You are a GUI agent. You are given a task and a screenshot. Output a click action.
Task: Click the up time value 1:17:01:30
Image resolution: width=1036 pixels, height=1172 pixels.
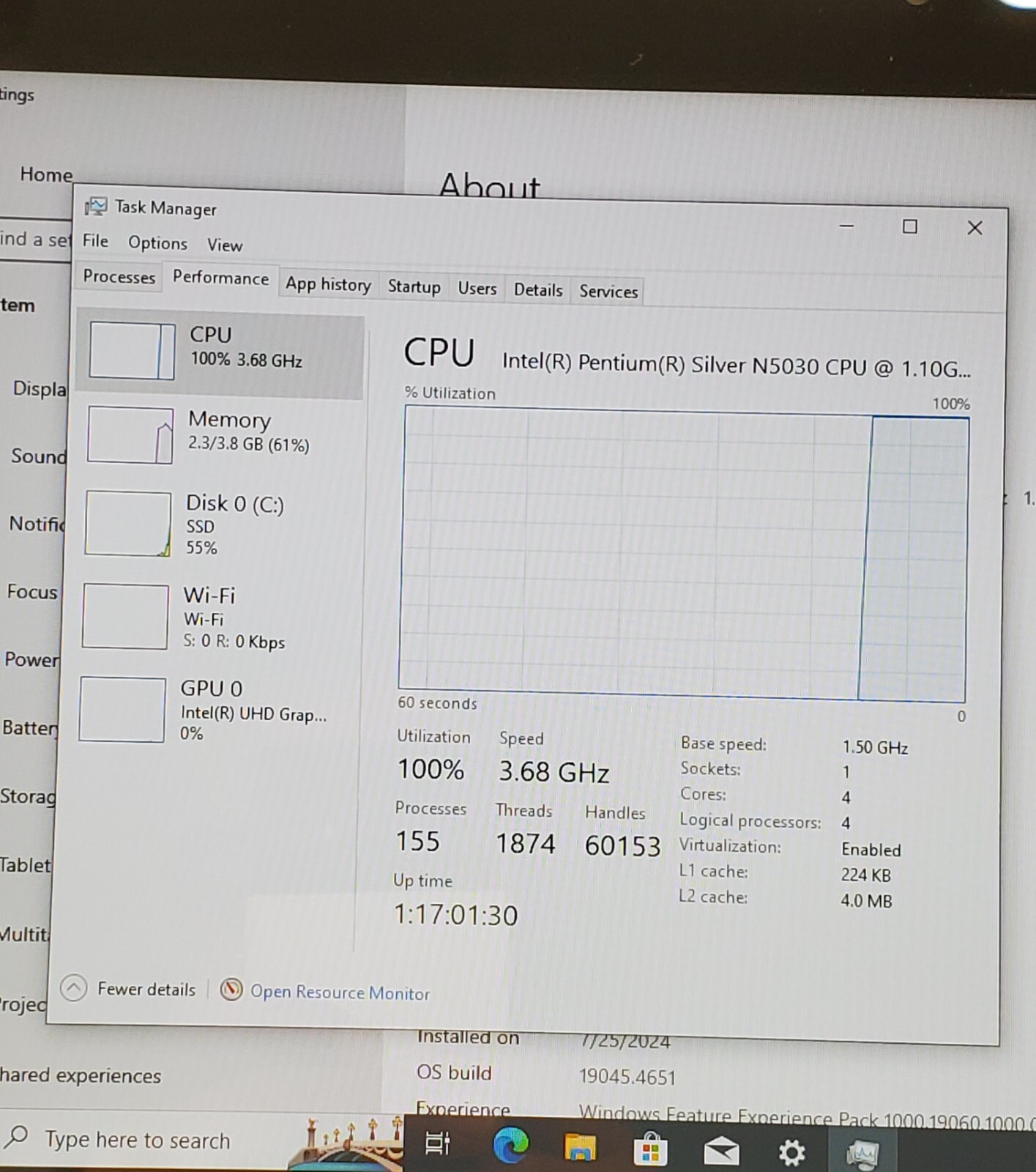pyautogui.click(x=455, y=915)
